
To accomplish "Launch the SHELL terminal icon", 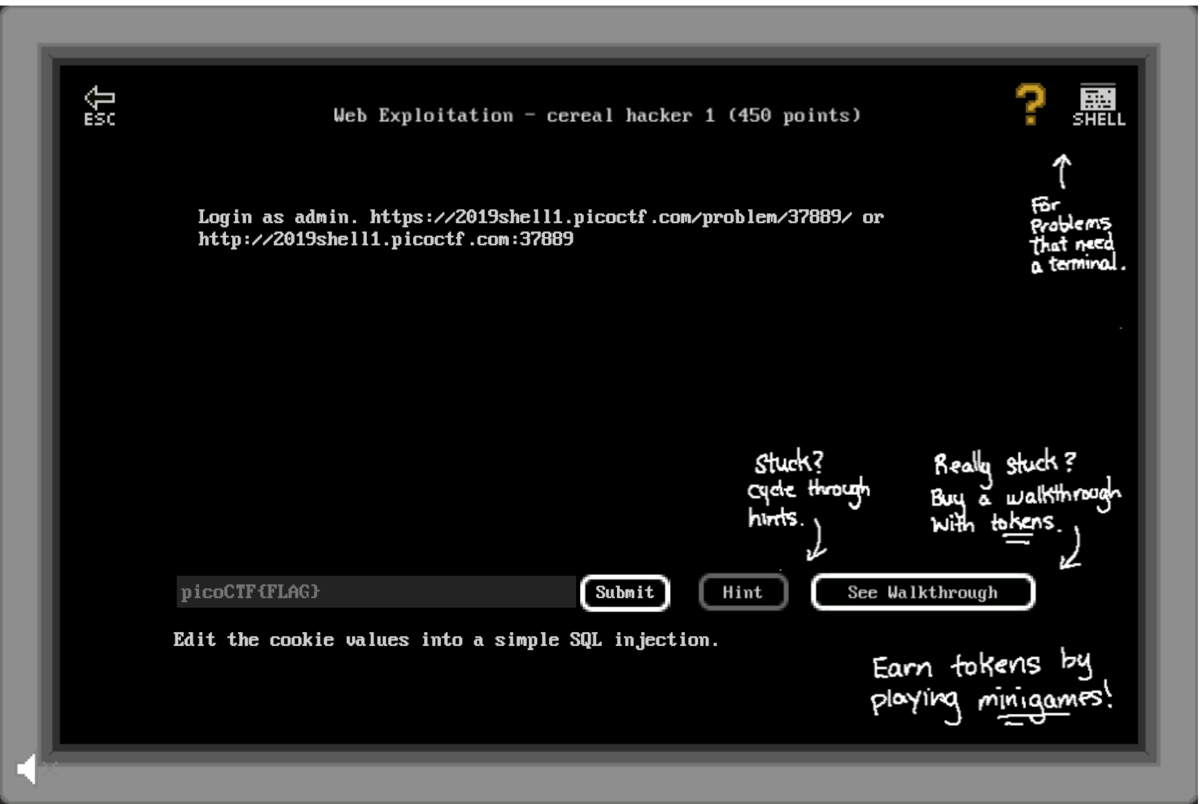I will click(1098, 106).
